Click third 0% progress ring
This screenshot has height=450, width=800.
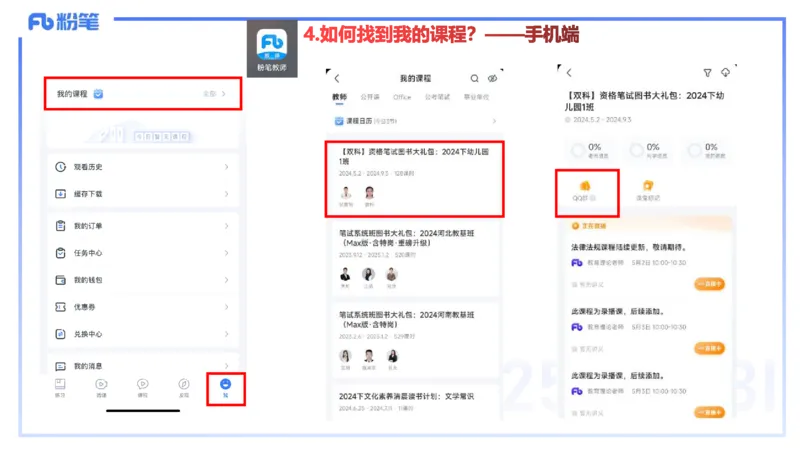(694, 151)
